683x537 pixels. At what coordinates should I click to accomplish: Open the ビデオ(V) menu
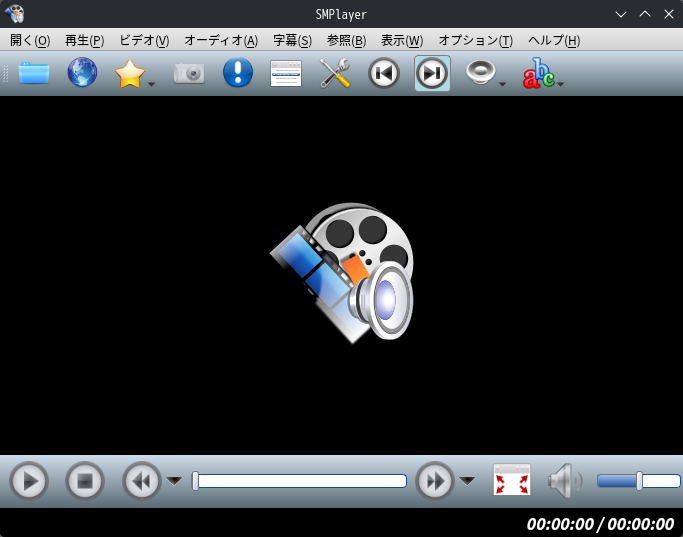point(144,41)
